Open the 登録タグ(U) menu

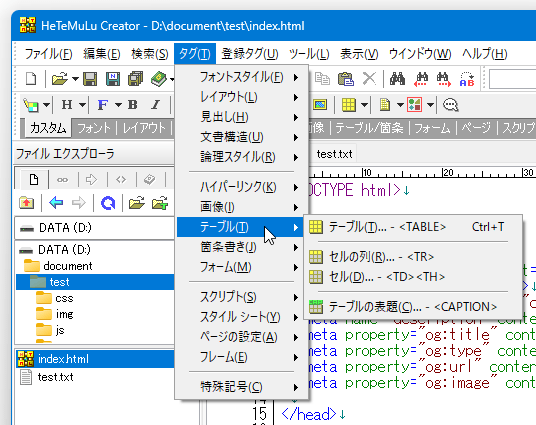pos(250,54)
